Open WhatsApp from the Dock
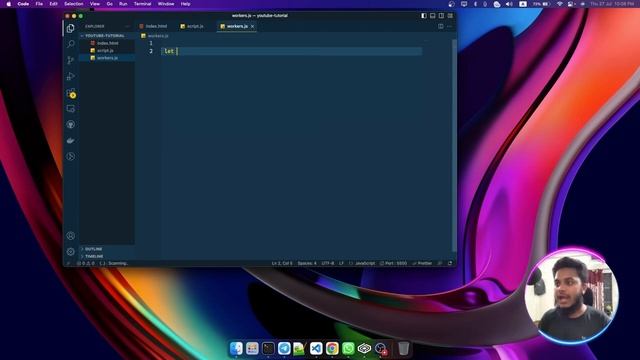This screenshot has height=360, width=640. pos(348,348)
